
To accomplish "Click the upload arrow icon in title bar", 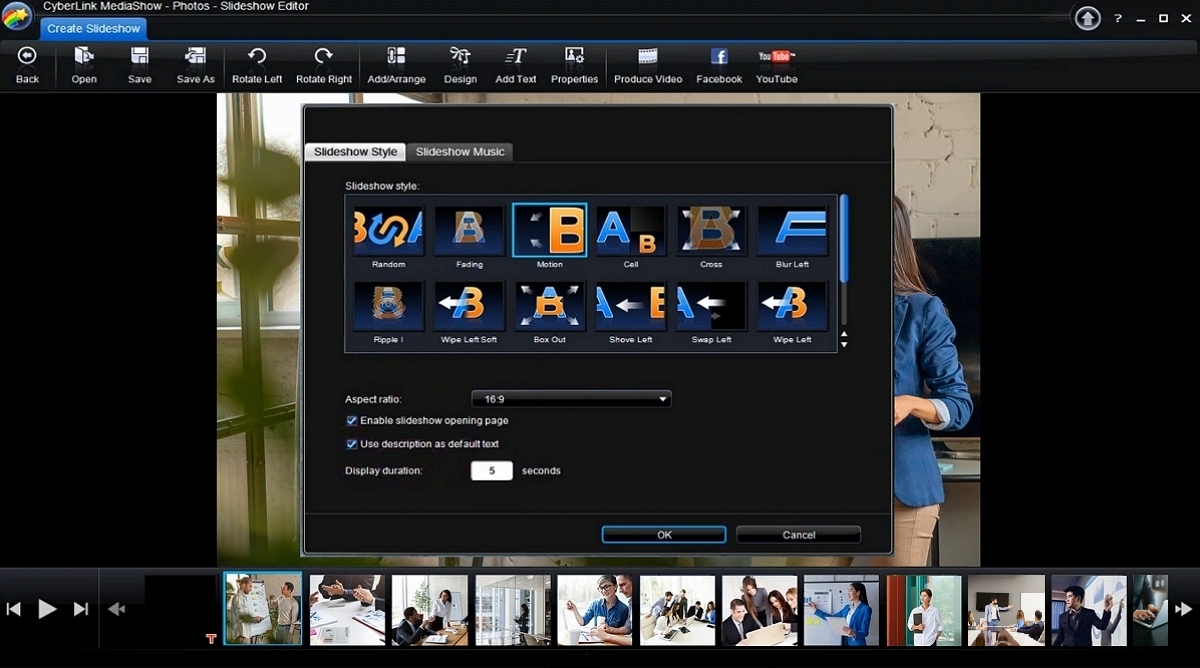I will coord(1087,18).
